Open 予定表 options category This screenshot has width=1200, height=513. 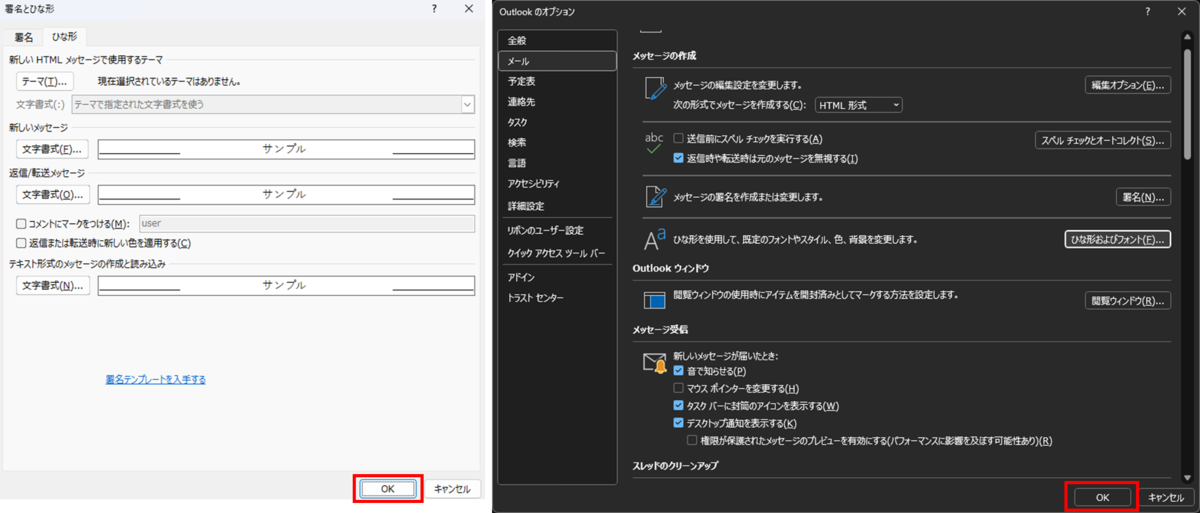557,81
